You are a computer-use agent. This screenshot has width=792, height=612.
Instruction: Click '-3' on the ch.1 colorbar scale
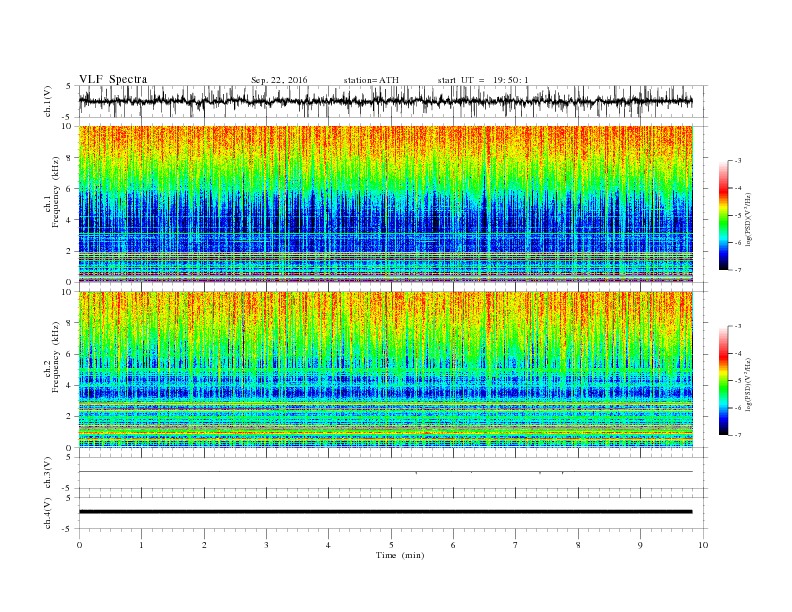738,161
